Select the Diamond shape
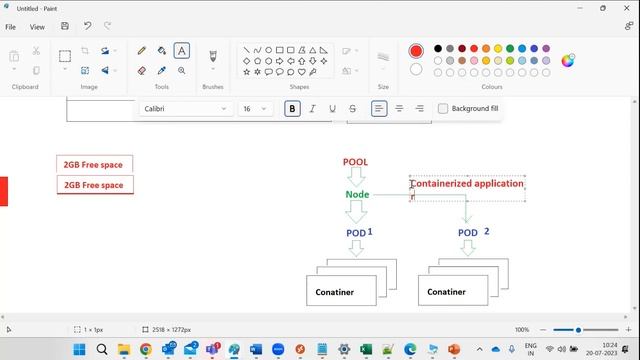Image resolution: width=640 pixels, height=360 pixels. tap(247, 61)
